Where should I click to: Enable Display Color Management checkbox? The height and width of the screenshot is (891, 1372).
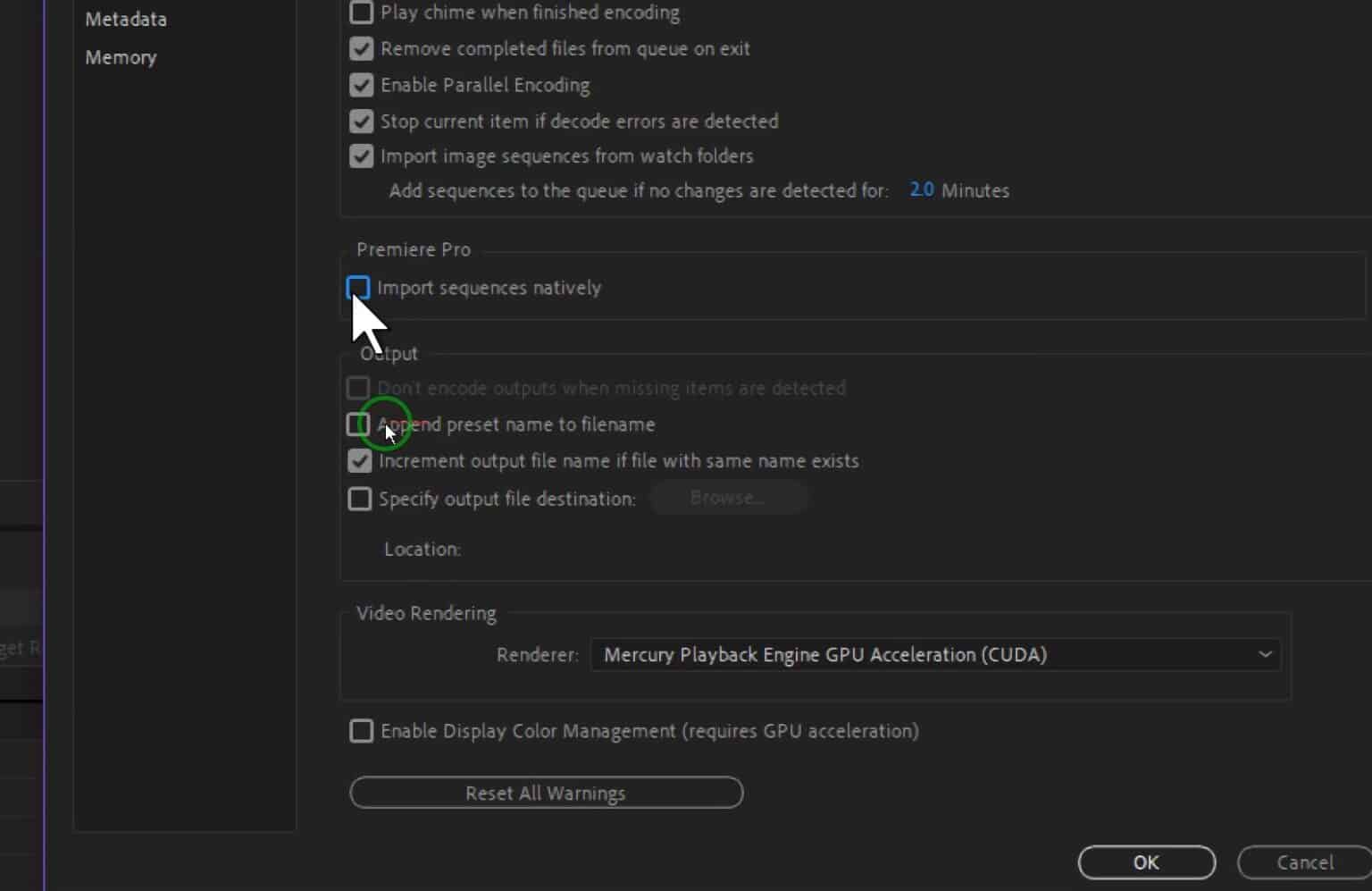coord(361,731)
